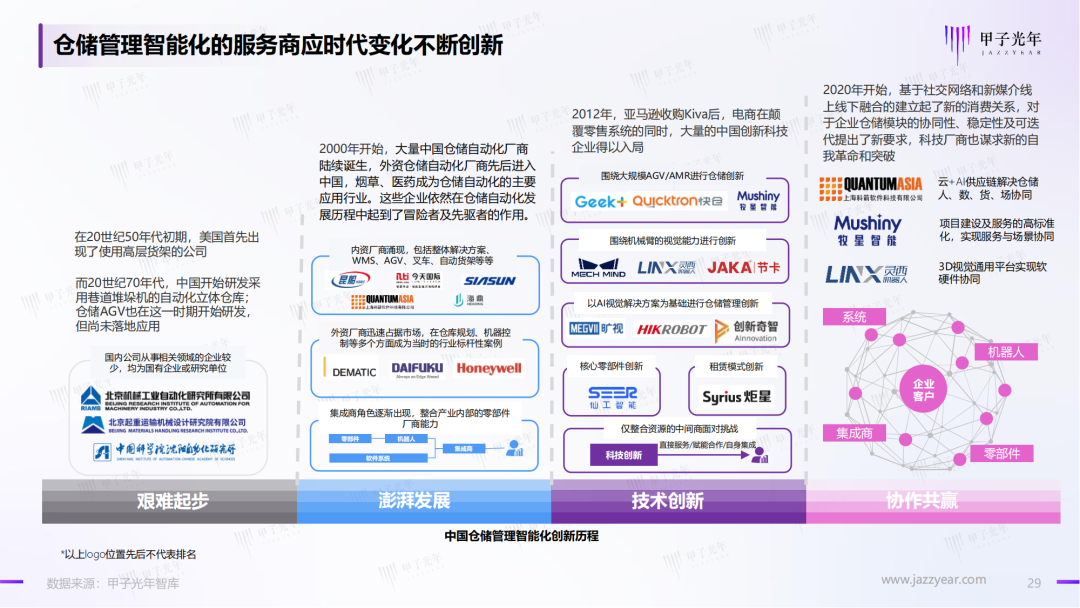Click the person icon after the 科技创新 arrow
Screen dimensions: 1080x608
click(760, 454)
